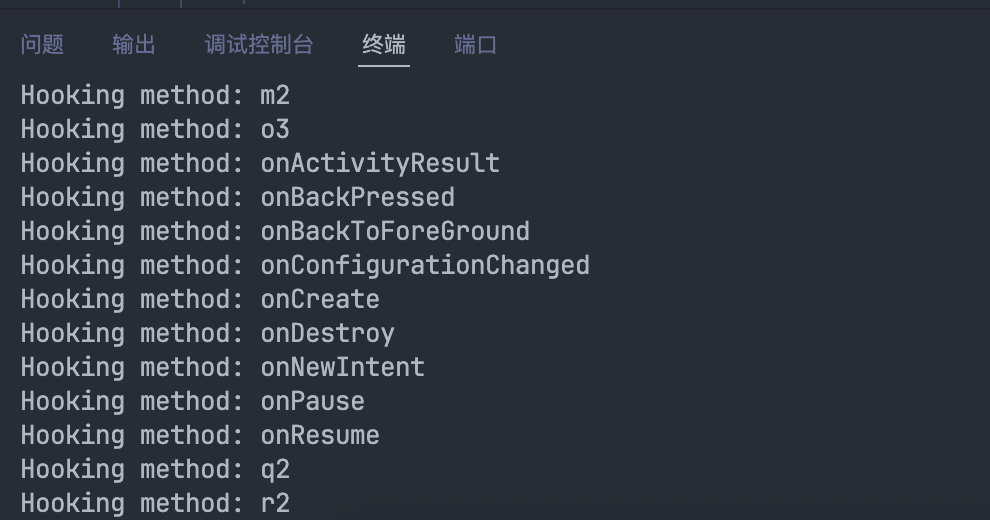Click onResume in the terminal output
Image resolution: width=990 pixels, height=520 pixels.
click(x=320, y=435)
